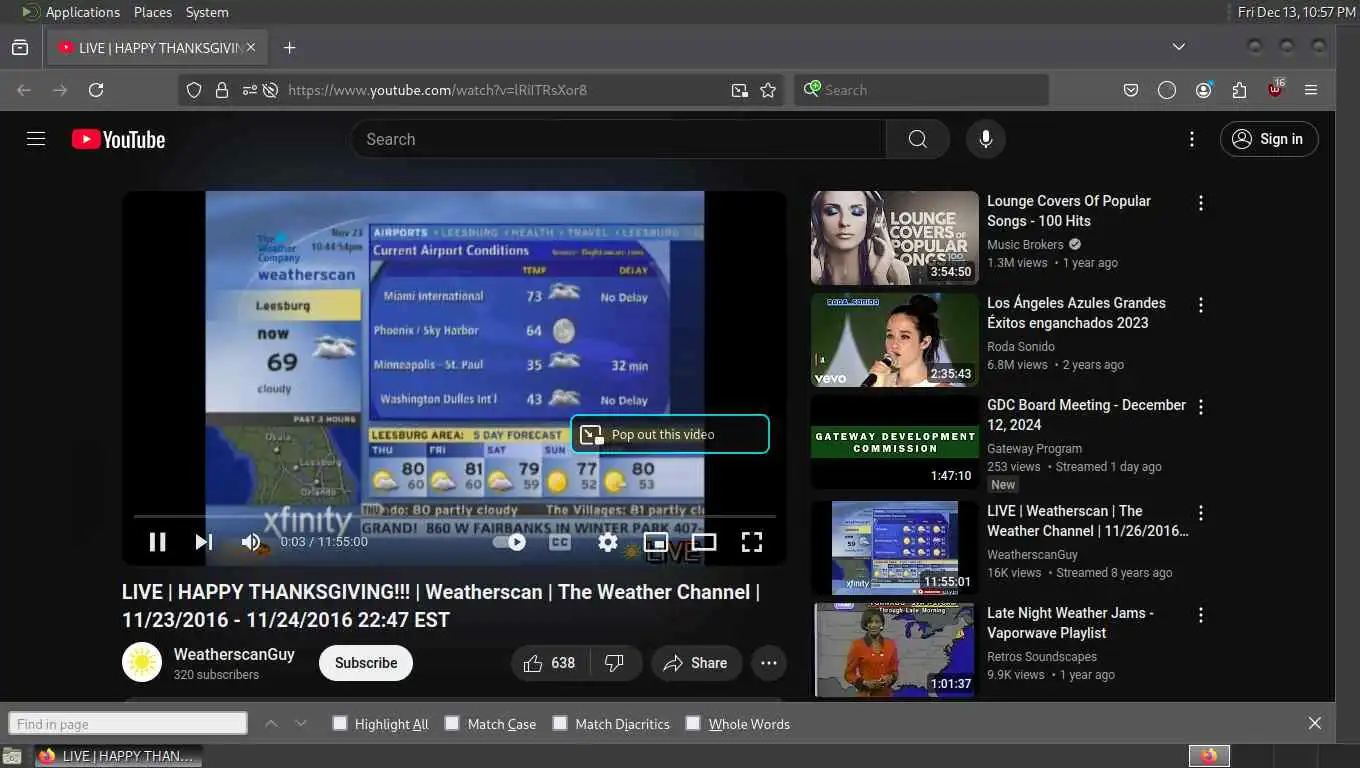Select LIVE HAPPY THANKSGIVING browser tab

click(x=156, y=47)
